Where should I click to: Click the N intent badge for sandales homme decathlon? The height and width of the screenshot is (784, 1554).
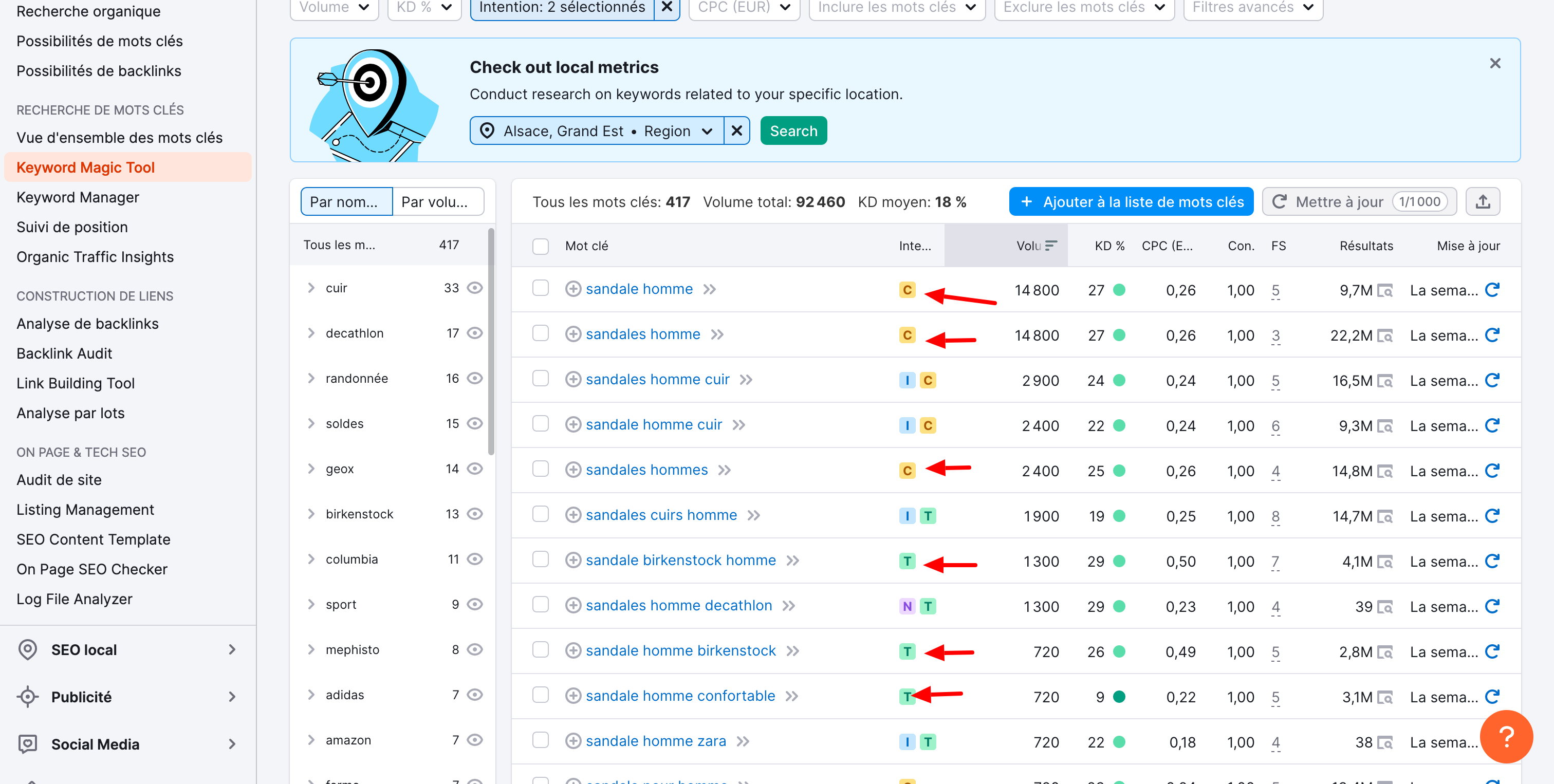pyautogui.click(x=906, y=606)
